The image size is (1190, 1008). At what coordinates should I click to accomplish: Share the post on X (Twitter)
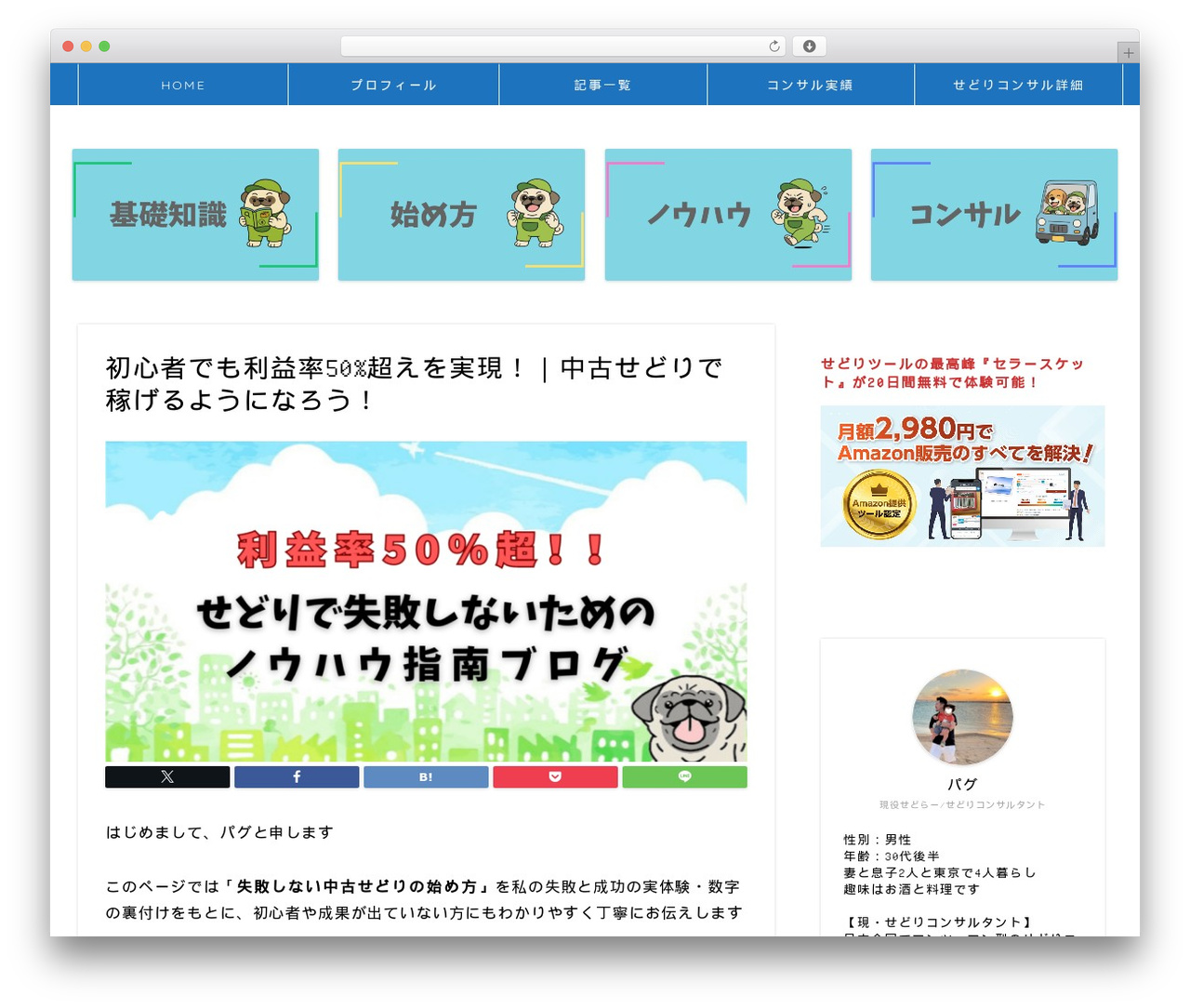point(167,776)
